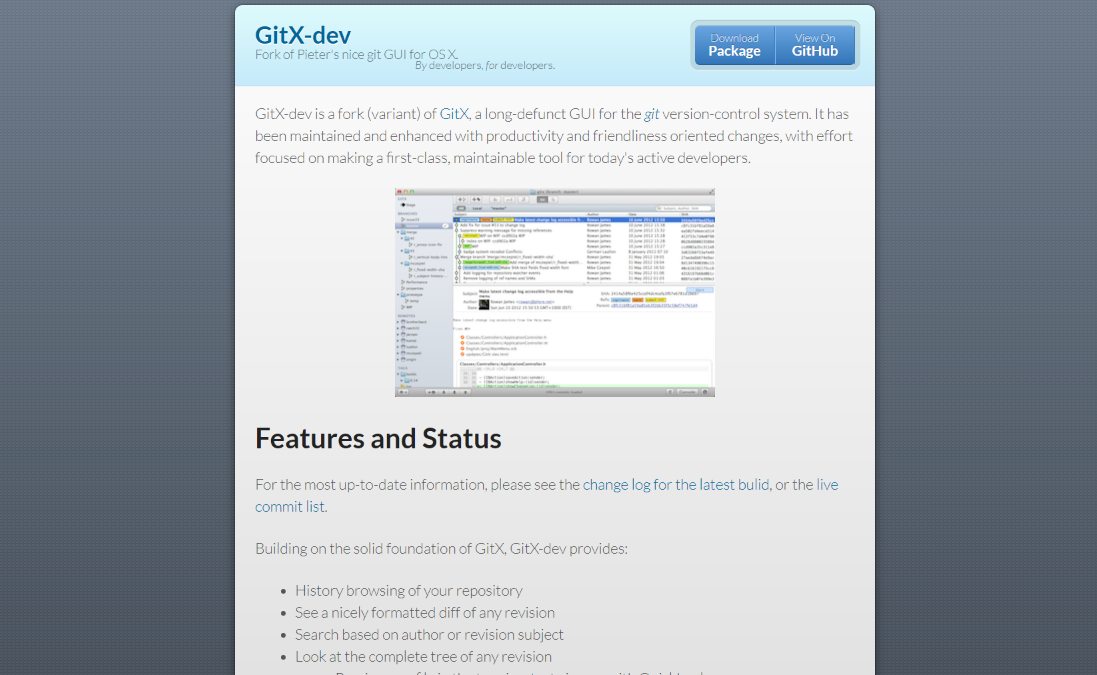Select text 'See a nicely formatted diff of any revision'
The width and height of the screenshot is (1097, 675).
(x=425, y=613)
